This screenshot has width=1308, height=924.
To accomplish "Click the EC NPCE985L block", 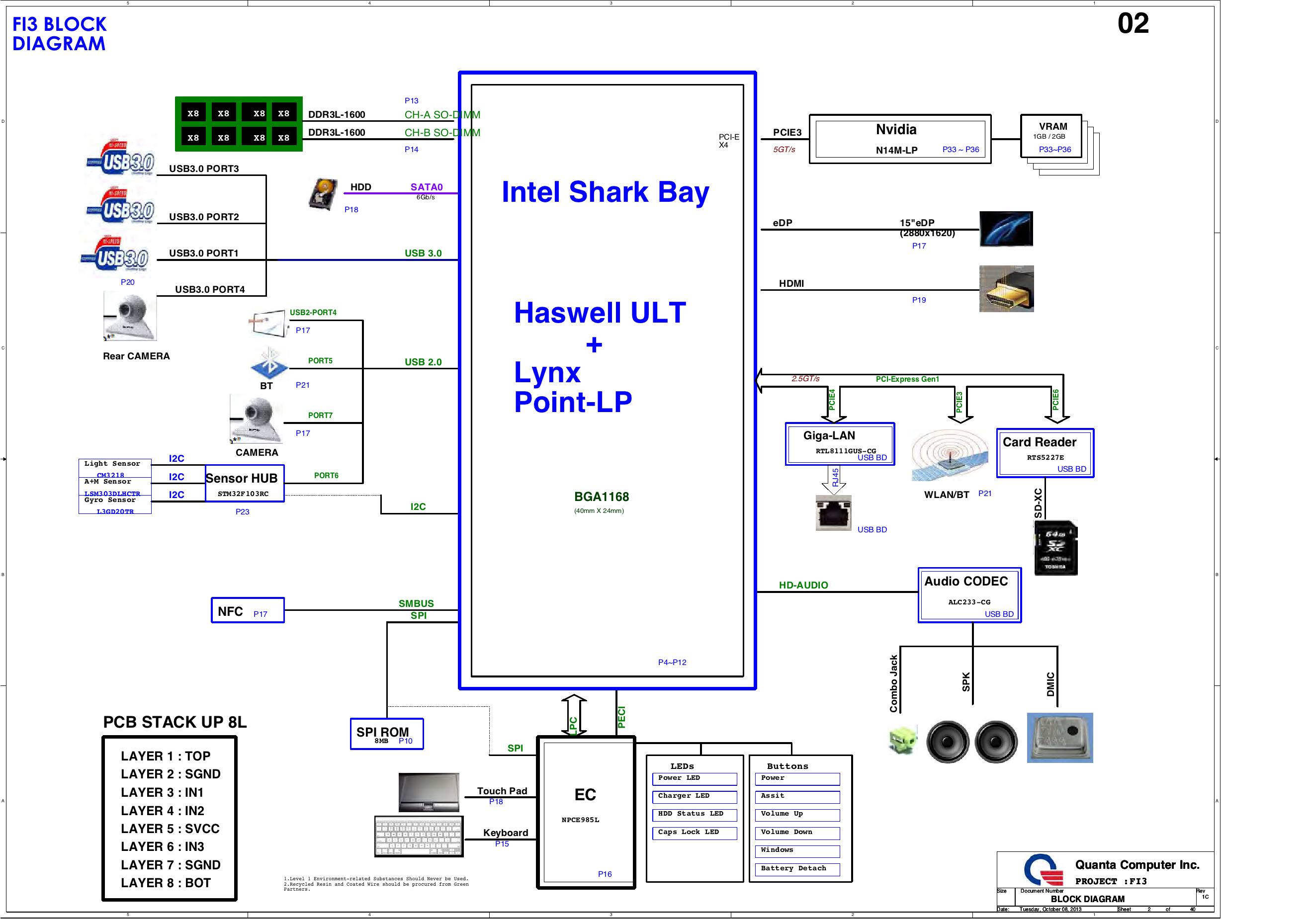I will click(586, 813).
